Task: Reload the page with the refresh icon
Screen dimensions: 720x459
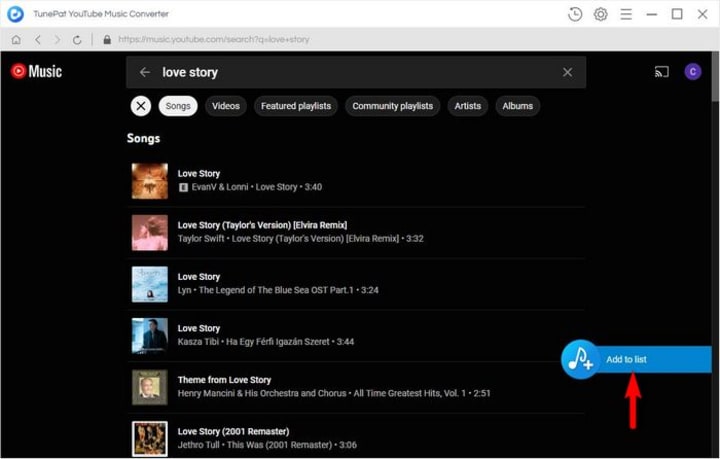Action: click(x=77, y=40)
